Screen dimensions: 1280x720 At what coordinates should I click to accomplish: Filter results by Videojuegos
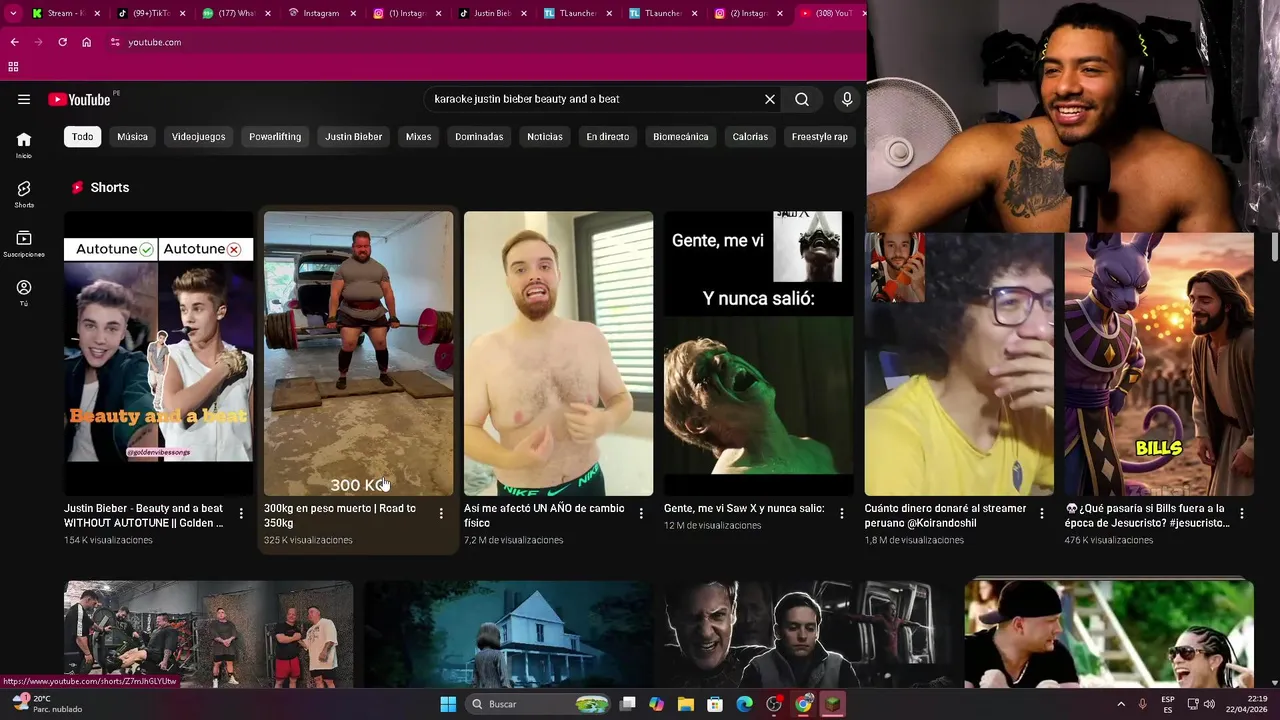198,137
